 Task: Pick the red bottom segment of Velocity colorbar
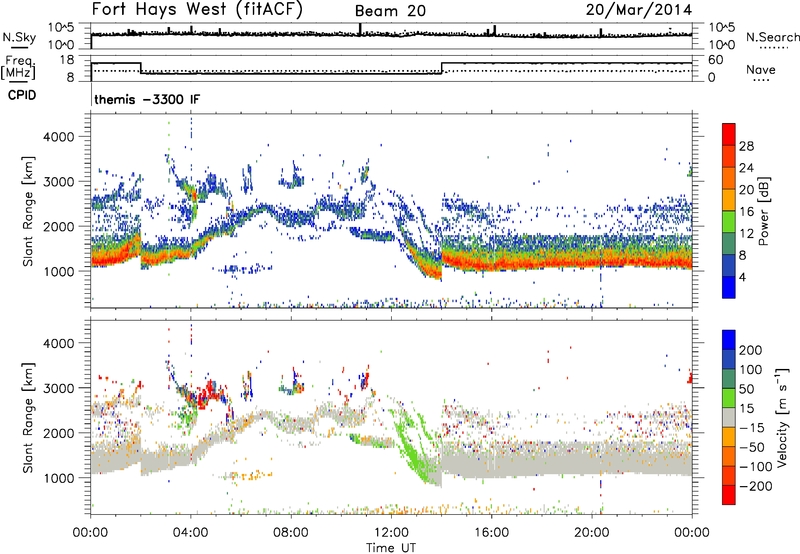coord(729,495)
